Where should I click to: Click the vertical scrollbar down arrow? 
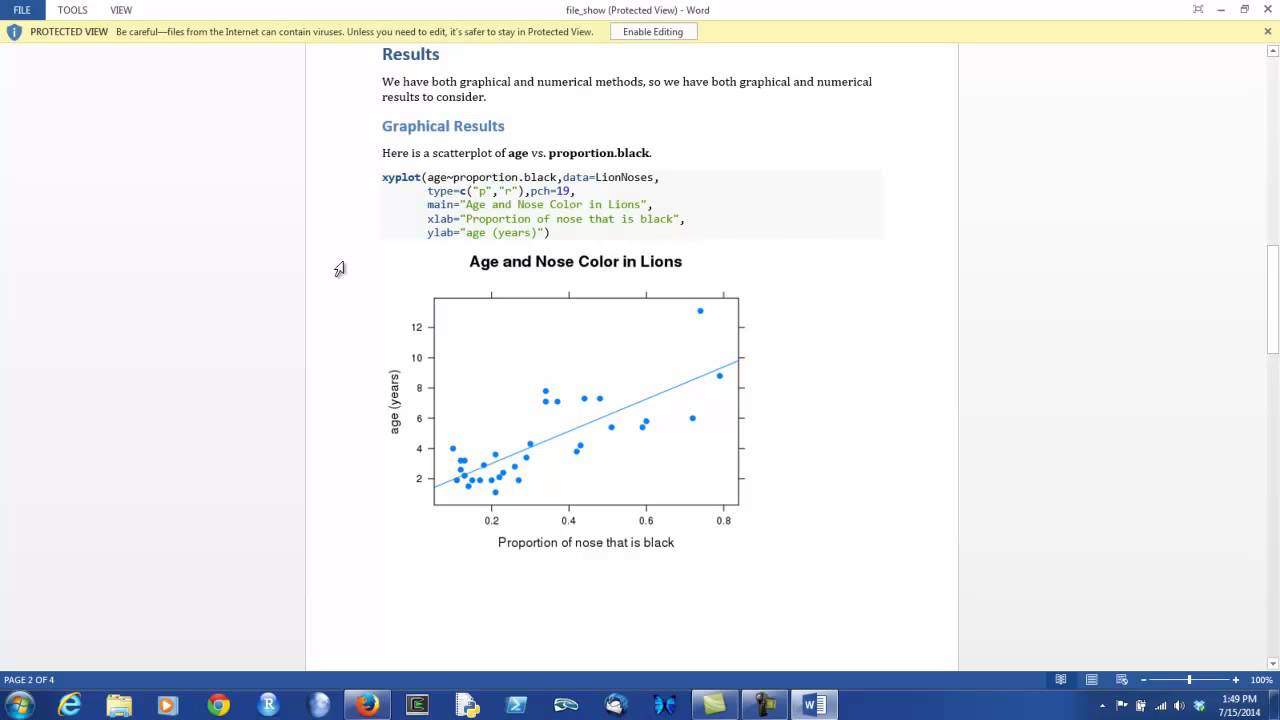(1273, 663)
